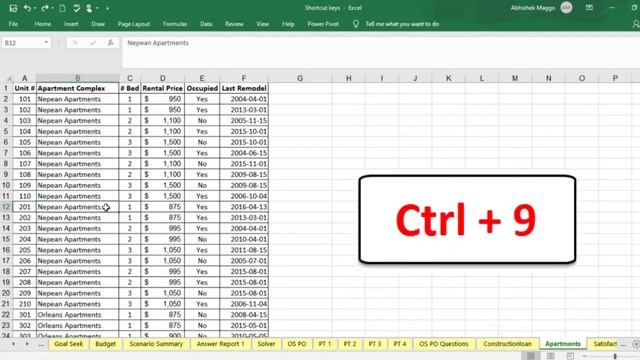This screenshot has width=640, height=360.
Task: Click date cell 2016-04-13
Action: click(244, 207)
